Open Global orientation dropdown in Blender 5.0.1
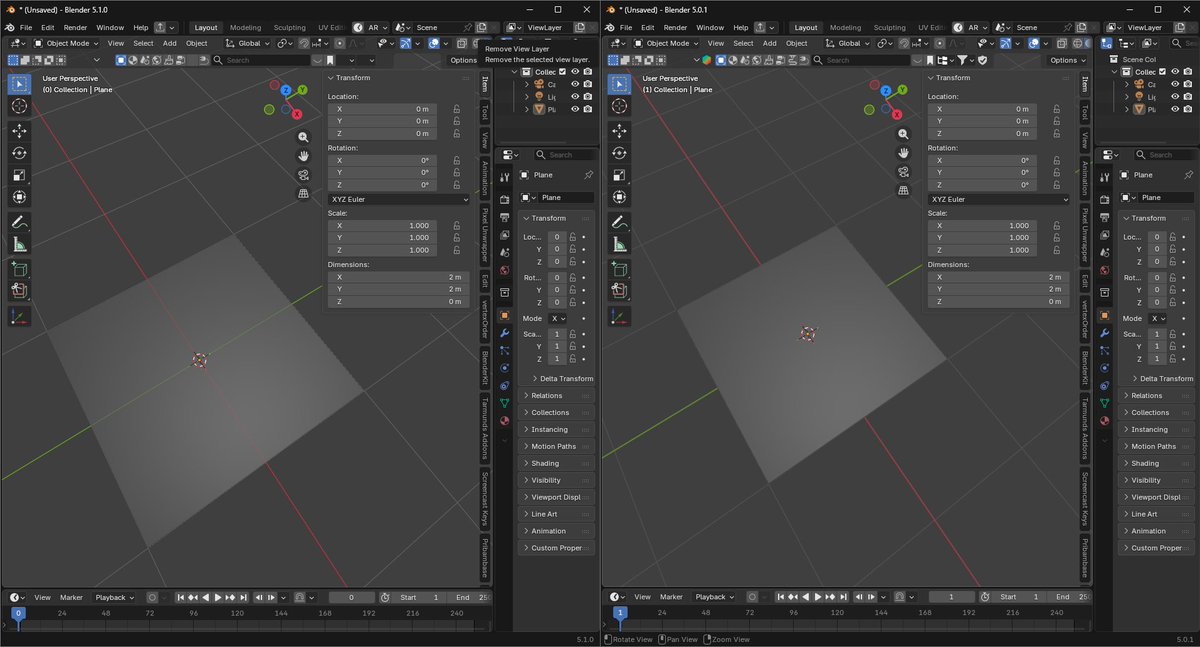Viewport: 1200px width, 647px height. tap(847, 43)
